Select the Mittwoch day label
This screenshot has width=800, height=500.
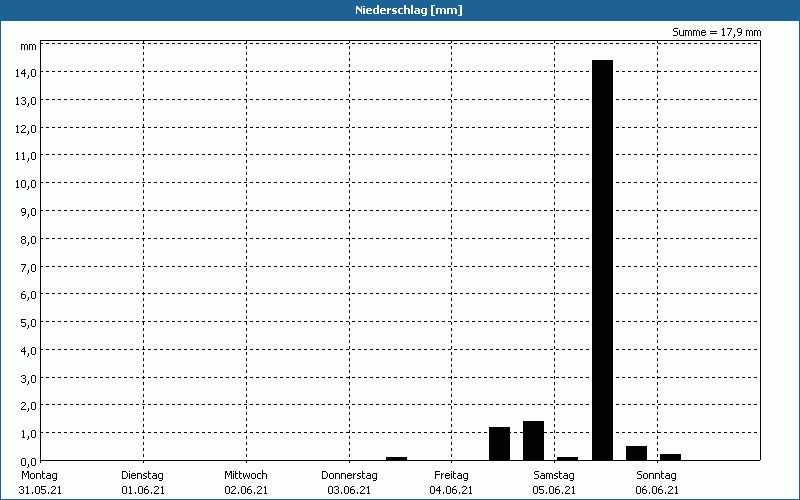click(x=246, y=476)
